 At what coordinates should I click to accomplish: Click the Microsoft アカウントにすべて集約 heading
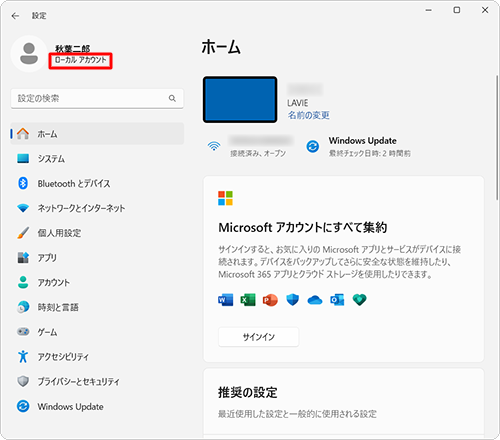(303, 228)
